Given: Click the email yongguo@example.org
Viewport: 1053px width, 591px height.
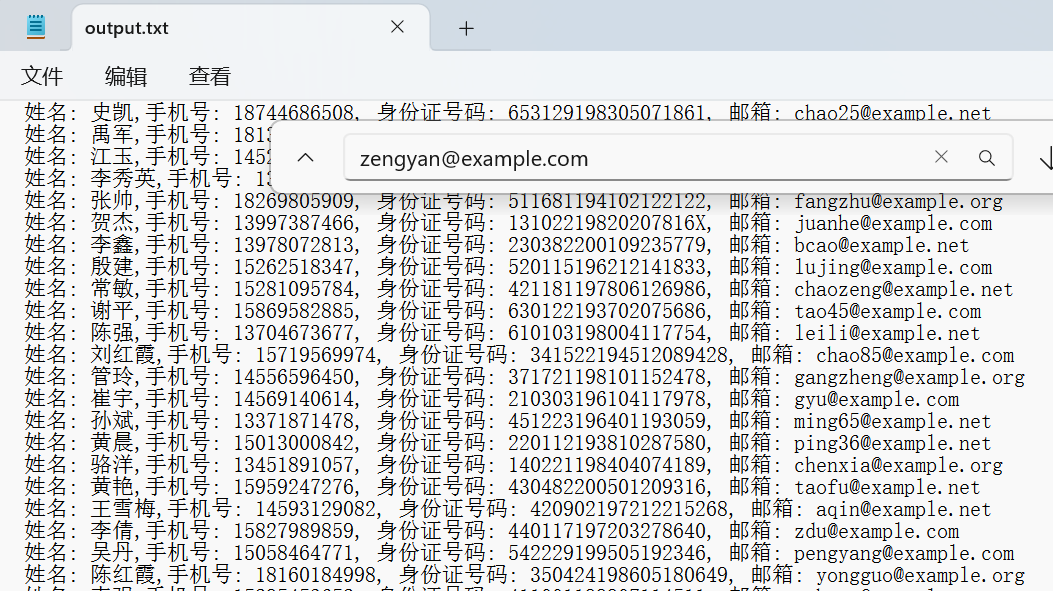Looking at the screenshot, I should [920, 576].
